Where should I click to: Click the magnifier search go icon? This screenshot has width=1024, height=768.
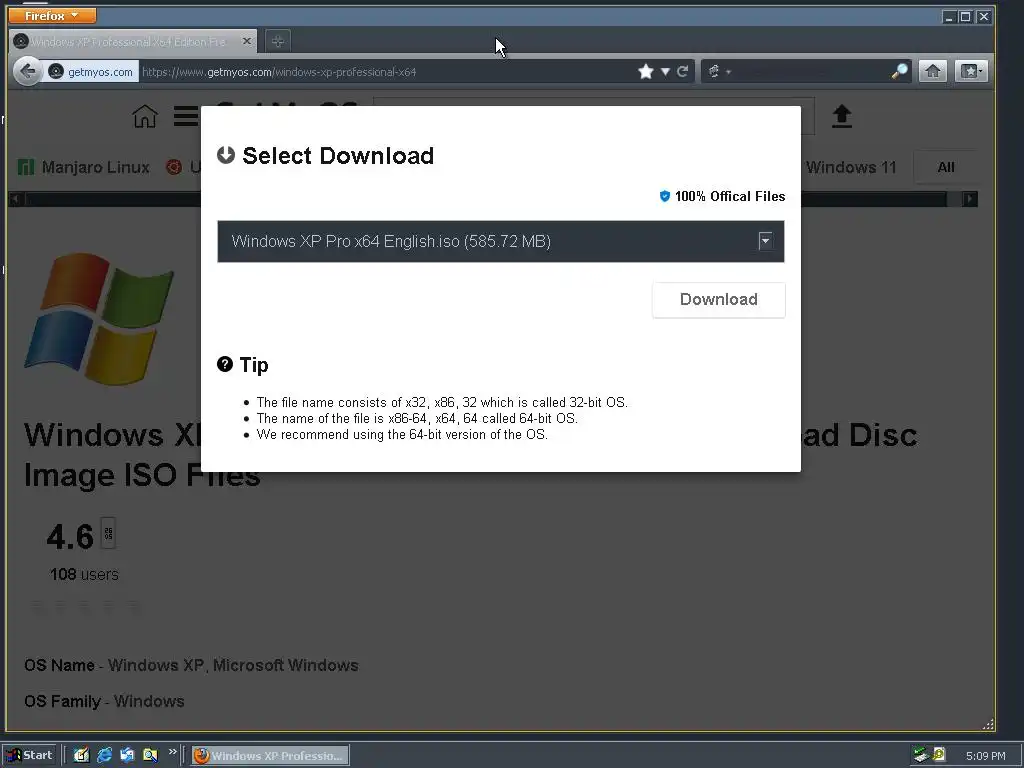pyautogui.click(x=899, y=71)
